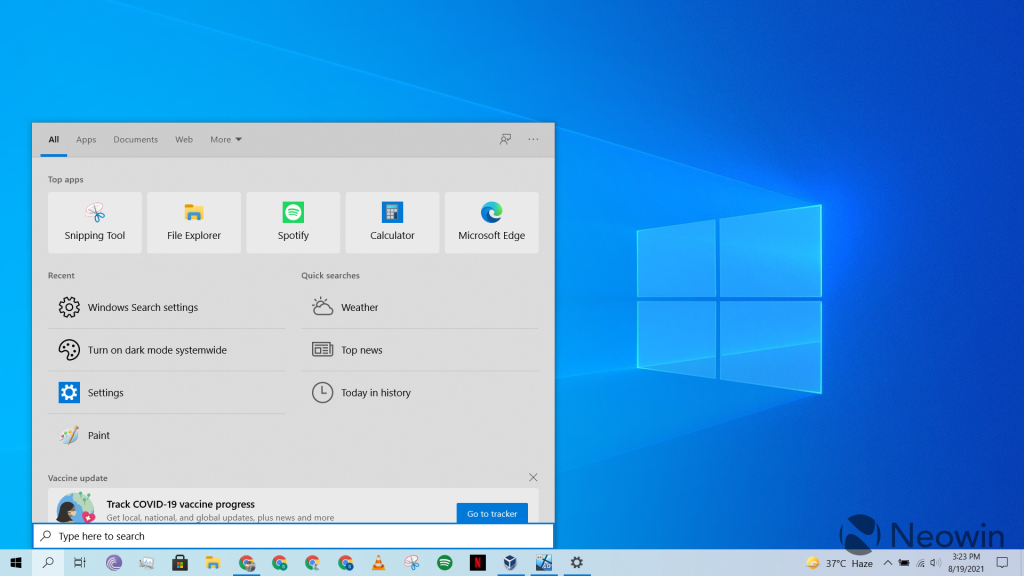This screenshot has width=1024, height=576.
Task: Switch to the Web search tab
Action: coord(184,140)
